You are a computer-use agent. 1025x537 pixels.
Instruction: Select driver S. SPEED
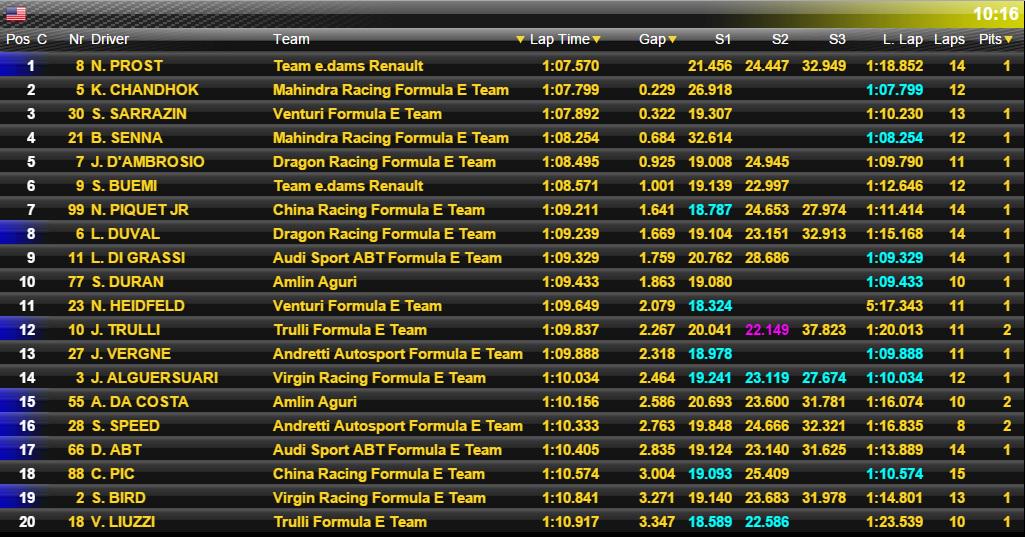pyautogui.click(x=126, y=426)
